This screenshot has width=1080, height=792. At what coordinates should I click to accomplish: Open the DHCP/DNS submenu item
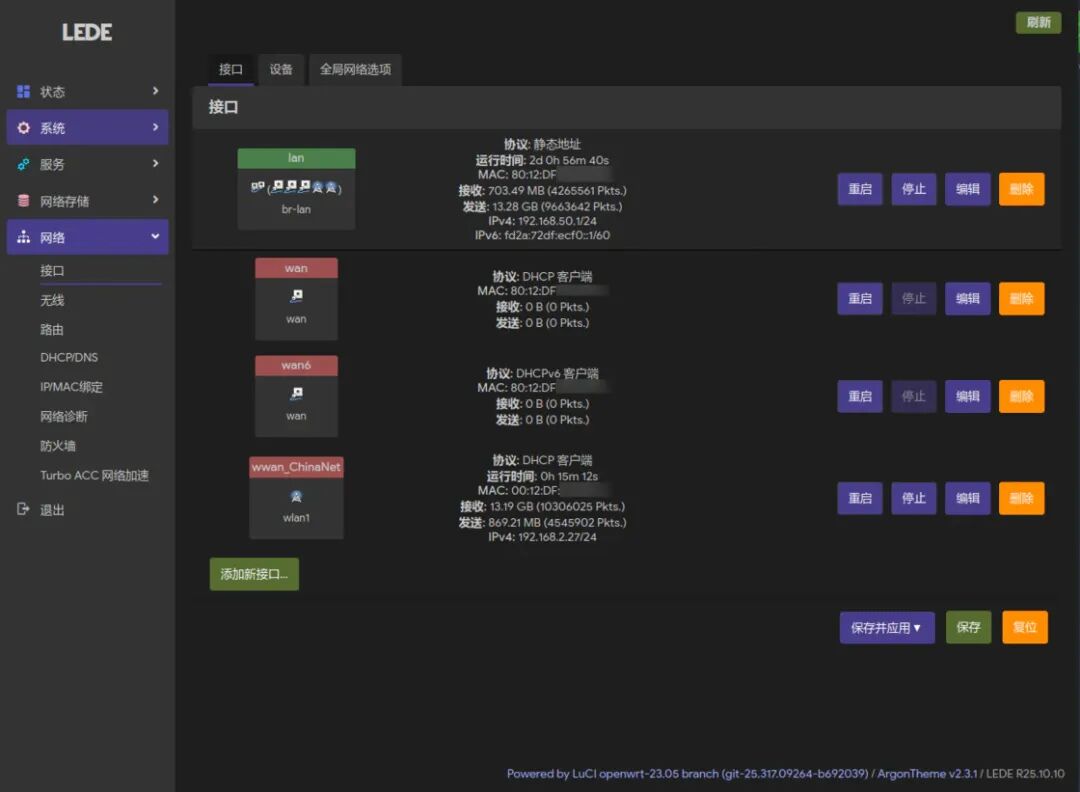click(x=69, y=357)
